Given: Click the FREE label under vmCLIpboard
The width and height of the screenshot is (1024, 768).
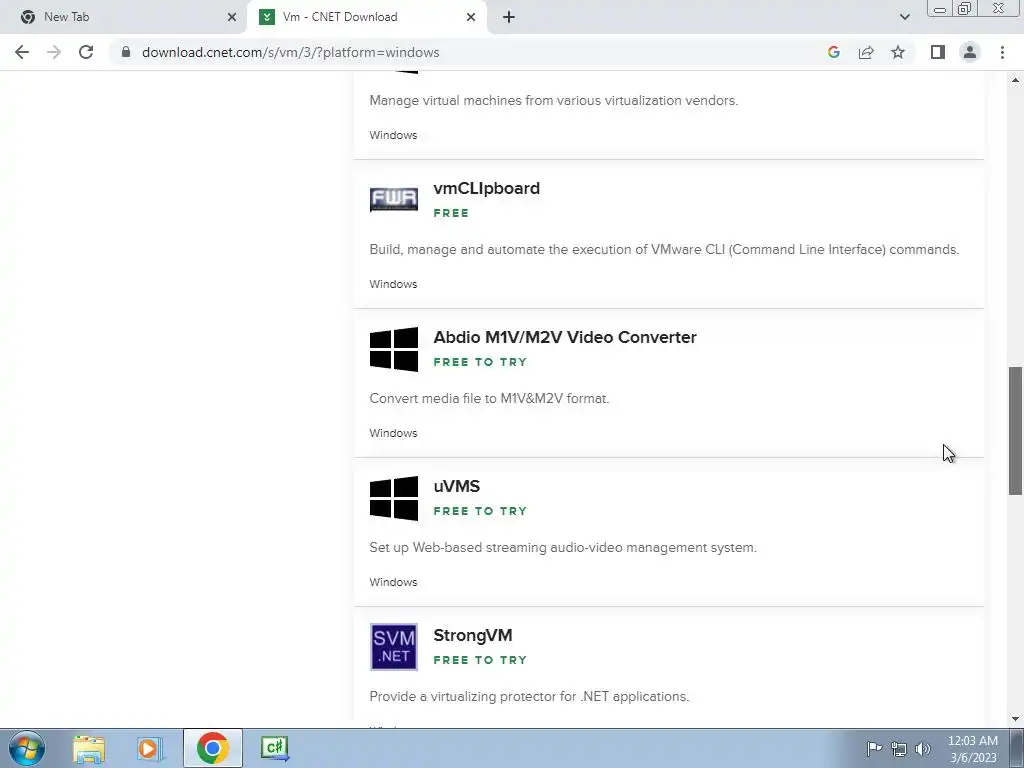Looking at the screenshot, I should 451,213.
